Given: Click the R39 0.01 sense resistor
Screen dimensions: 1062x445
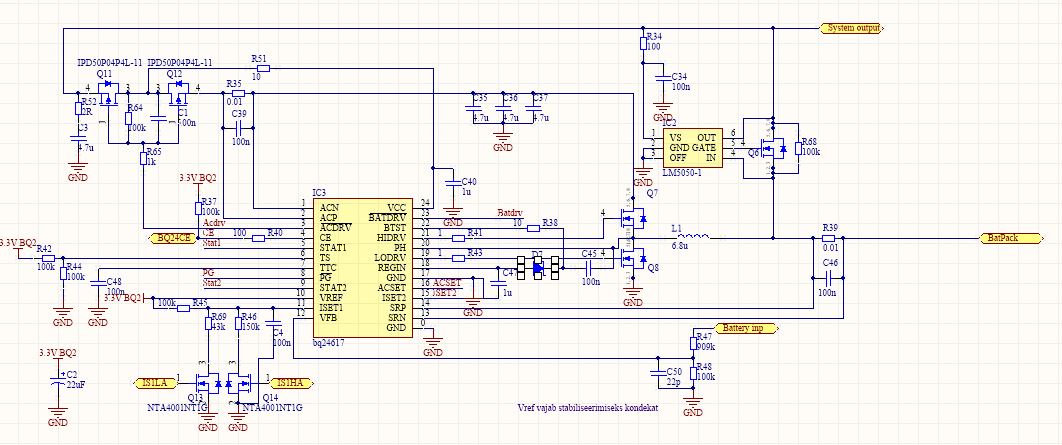Looking at the screenshot, I should coord(829,238).
